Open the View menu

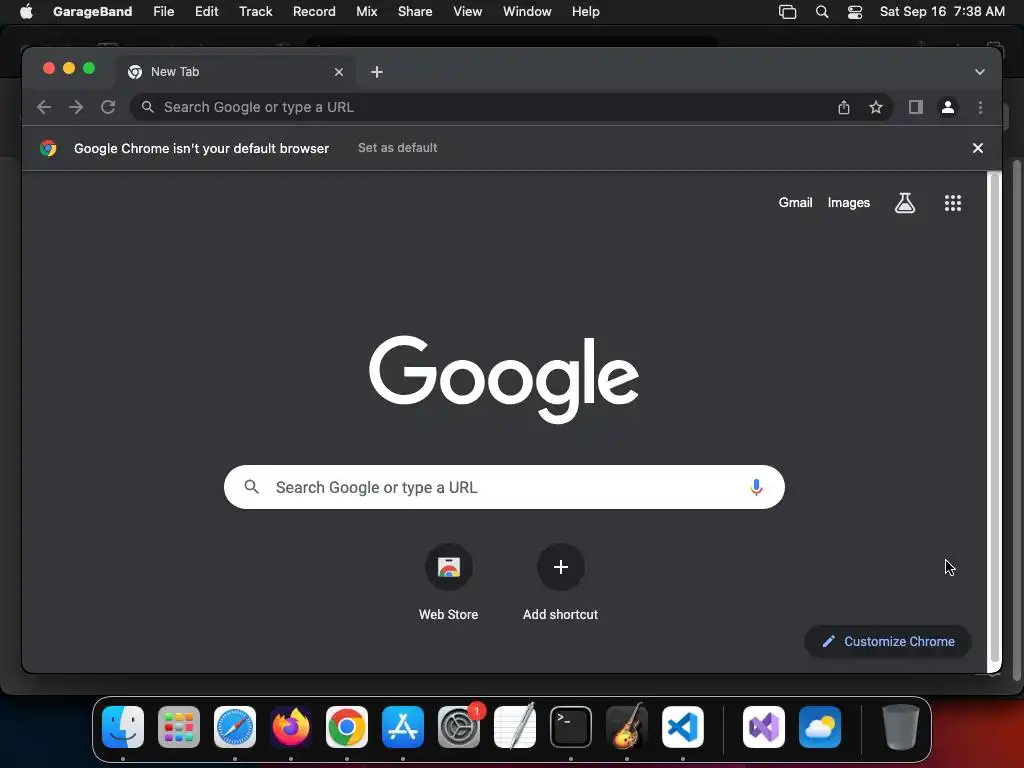pyautogui.click(x=468, y=11)
